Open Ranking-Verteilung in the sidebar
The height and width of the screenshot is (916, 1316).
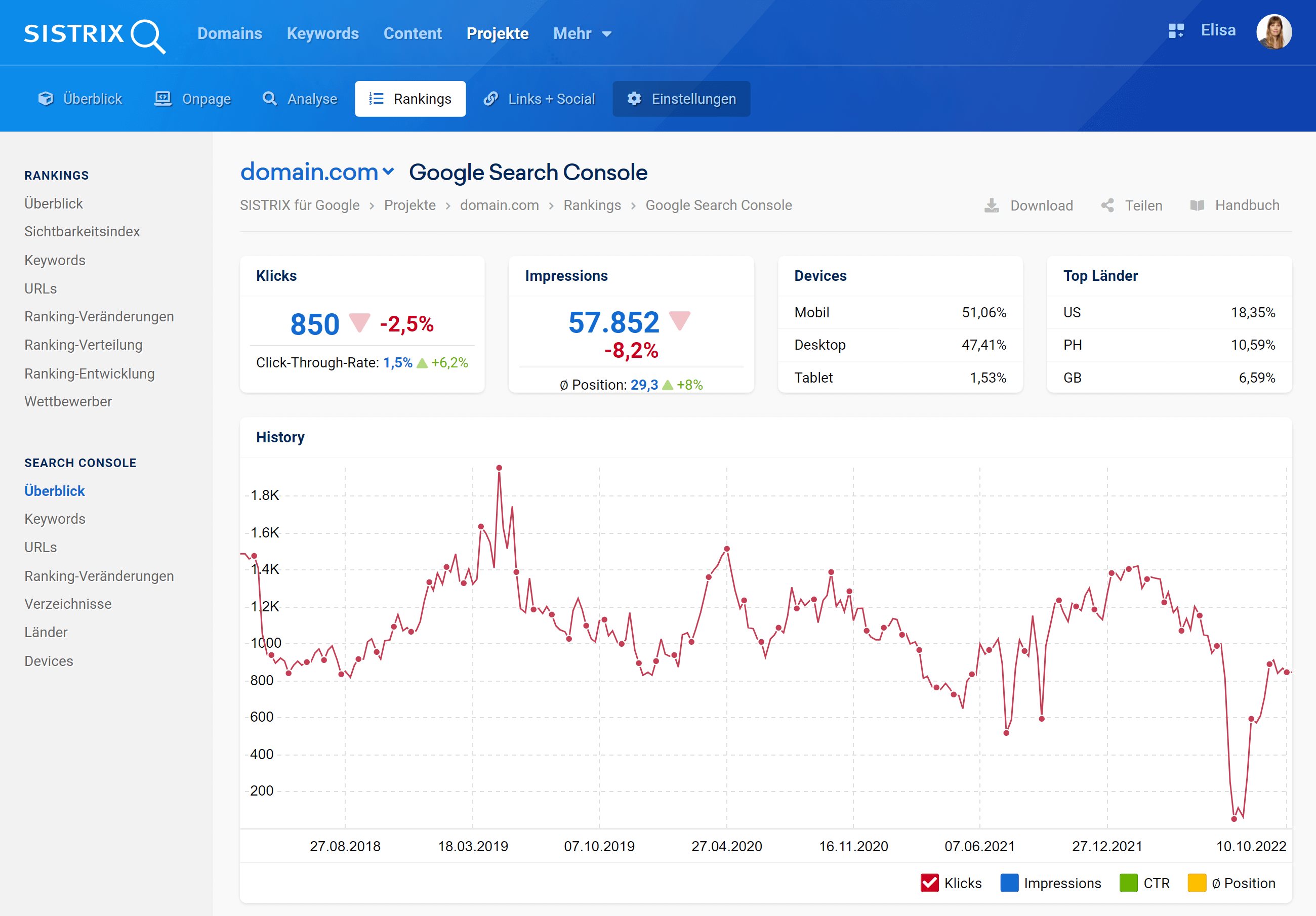83,345
